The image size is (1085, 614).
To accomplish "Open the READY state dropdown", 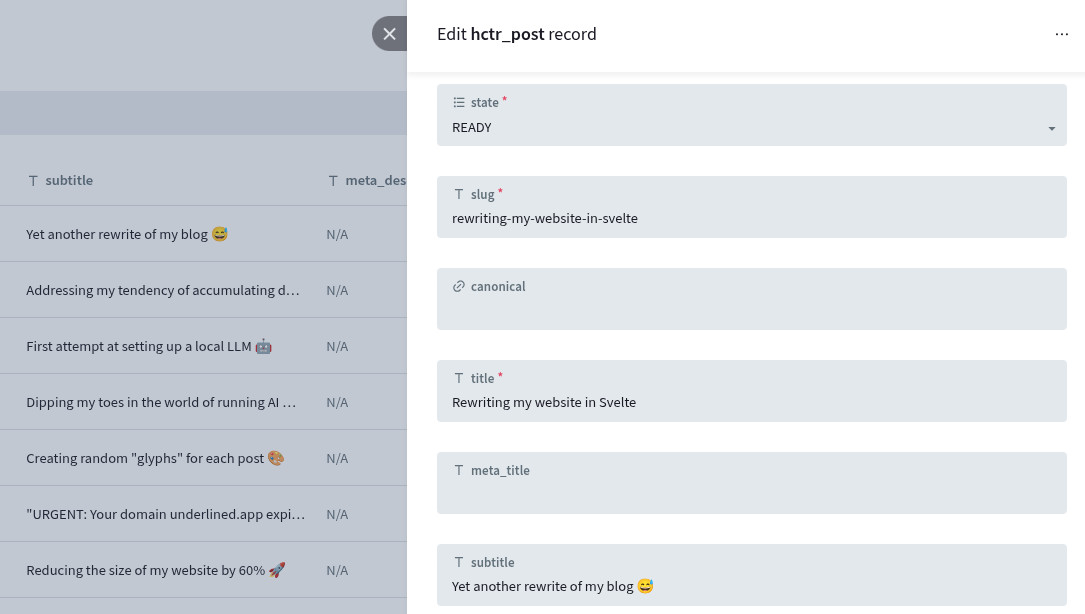I will point(752,127).
